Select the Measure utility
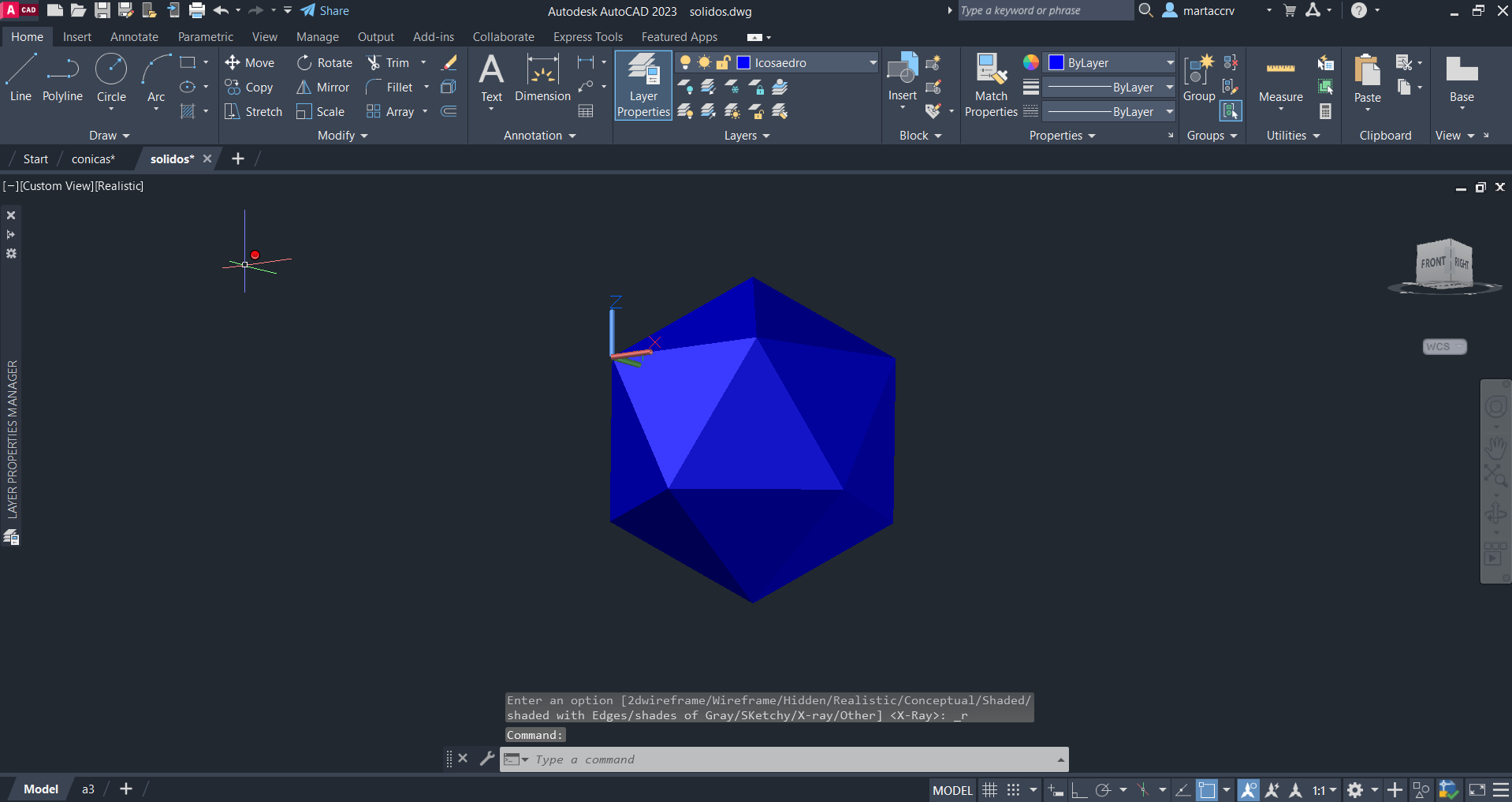The width and height of the screenshot is (1512, 802). [x=1280, y=80]
